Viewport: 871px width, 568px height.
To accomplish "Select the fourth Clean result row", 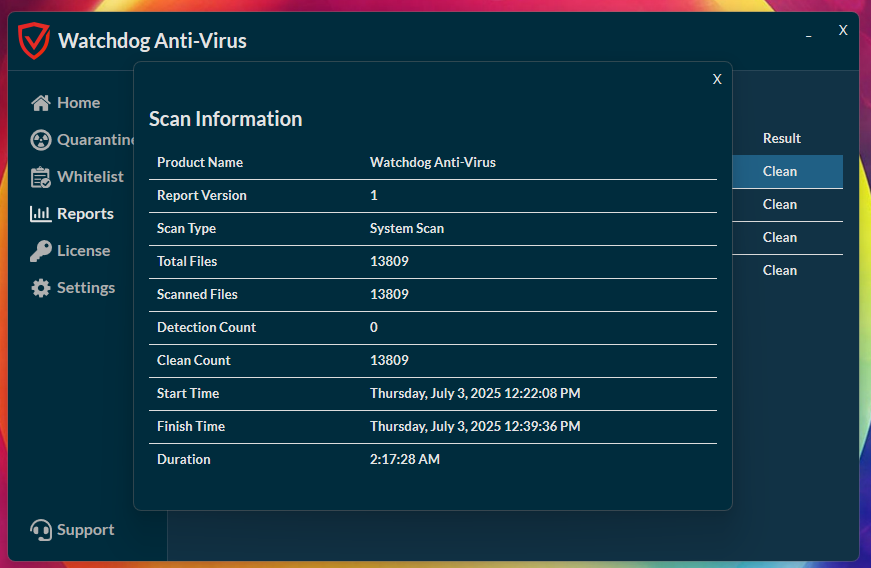I will click(x=787, y=270).
